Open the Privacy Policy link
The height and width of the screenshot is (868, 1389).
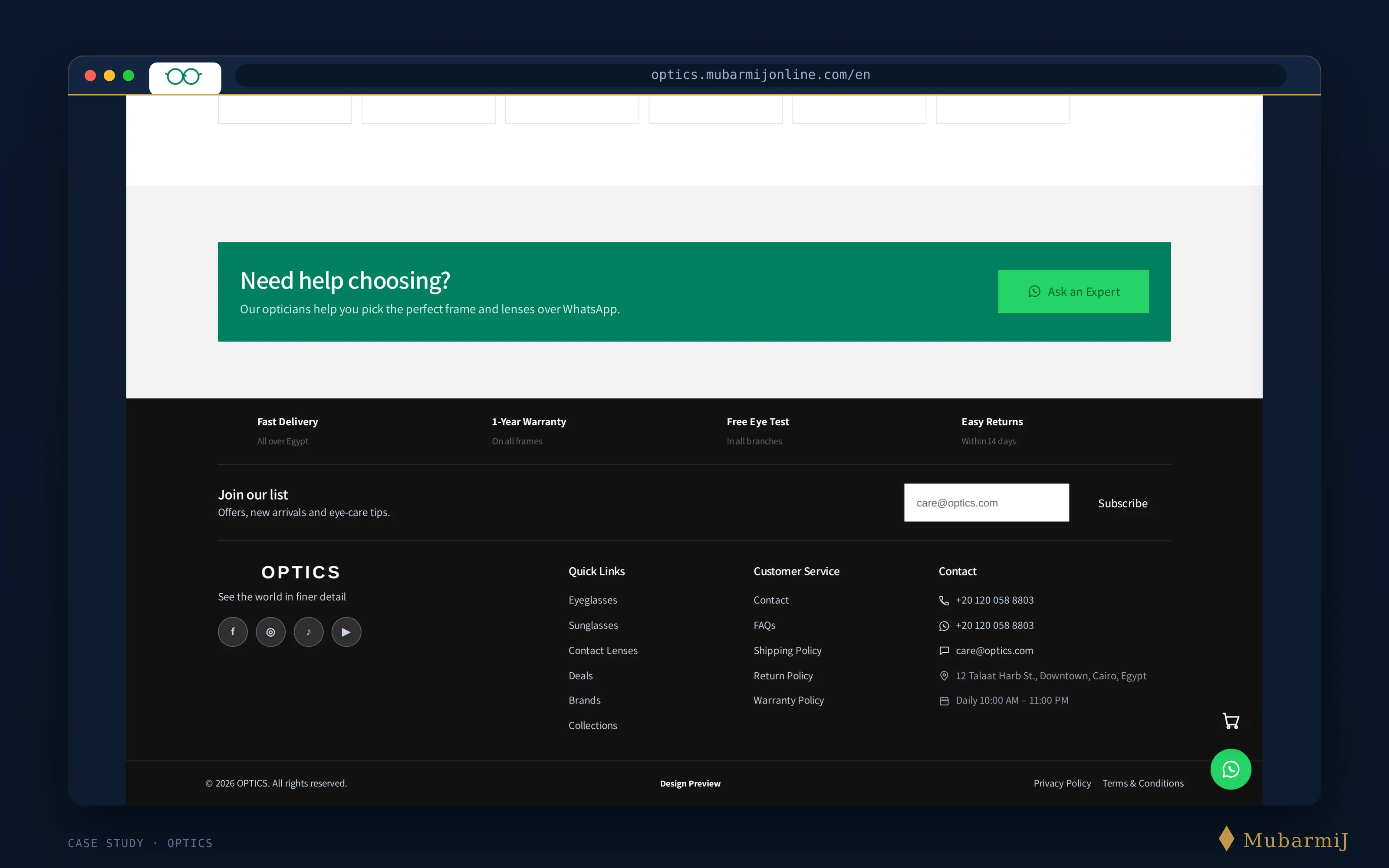click(1062, 783)
